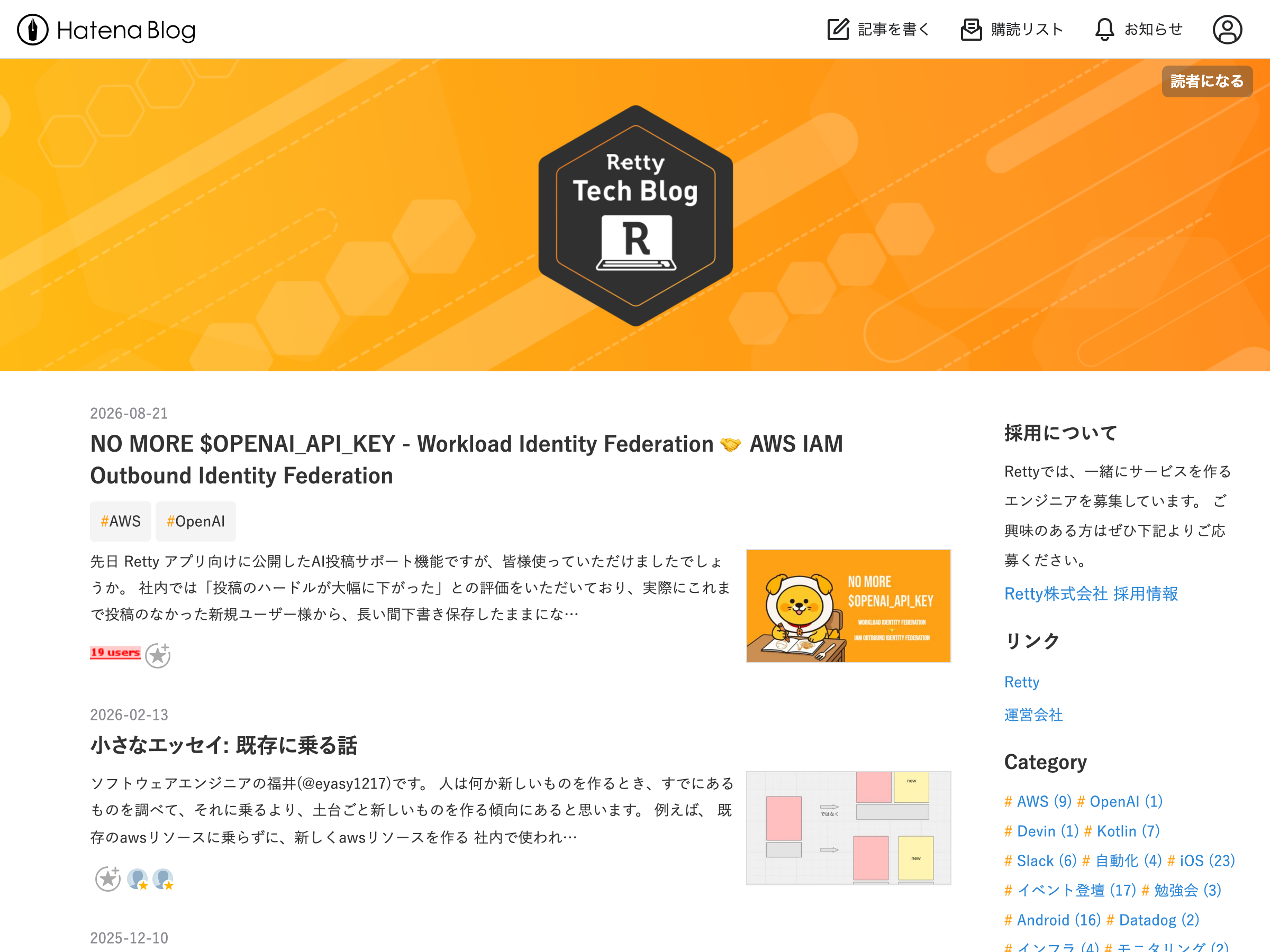Image resolution: width=1270 pixels, height=952 pixels.
Task: Open the 小さなエッセイ diagram thumbnail
Action: 849,828
